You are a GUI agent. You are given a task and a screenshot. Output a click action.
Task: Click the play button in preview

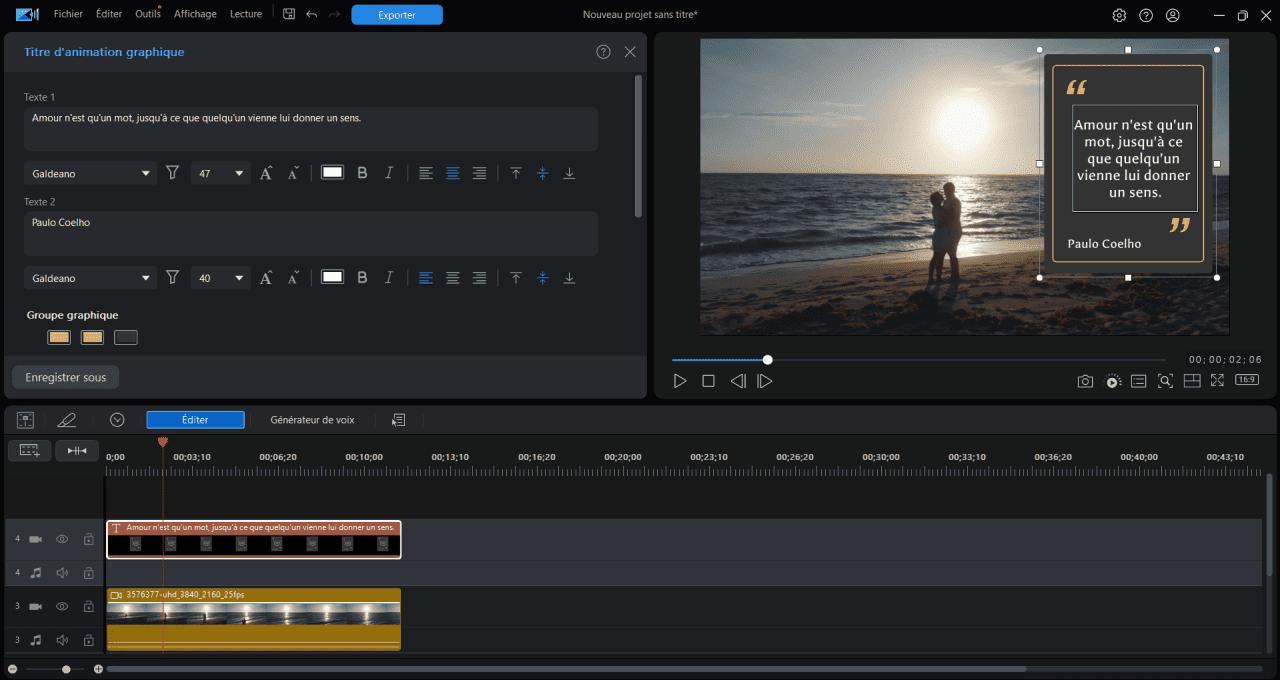pyautogui.click(x=680, y=381)
